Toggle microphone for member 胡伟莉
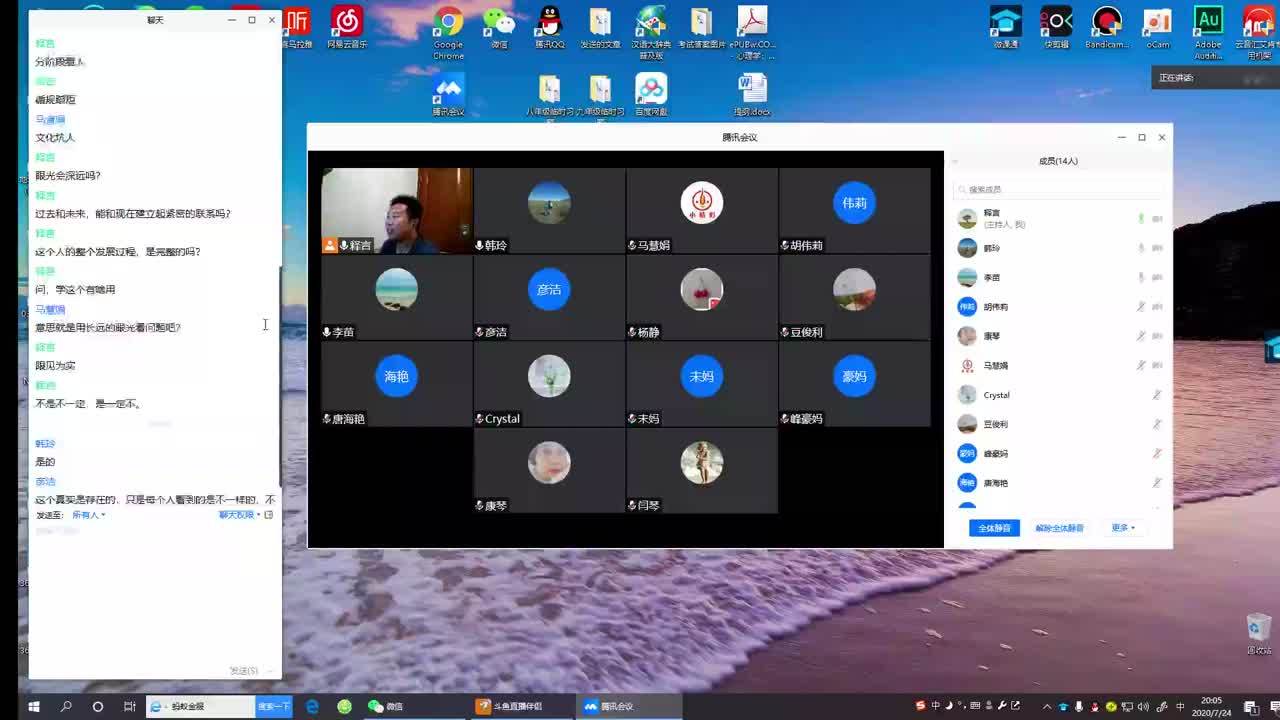1280x720 pixels. [x=1141, y=307]
